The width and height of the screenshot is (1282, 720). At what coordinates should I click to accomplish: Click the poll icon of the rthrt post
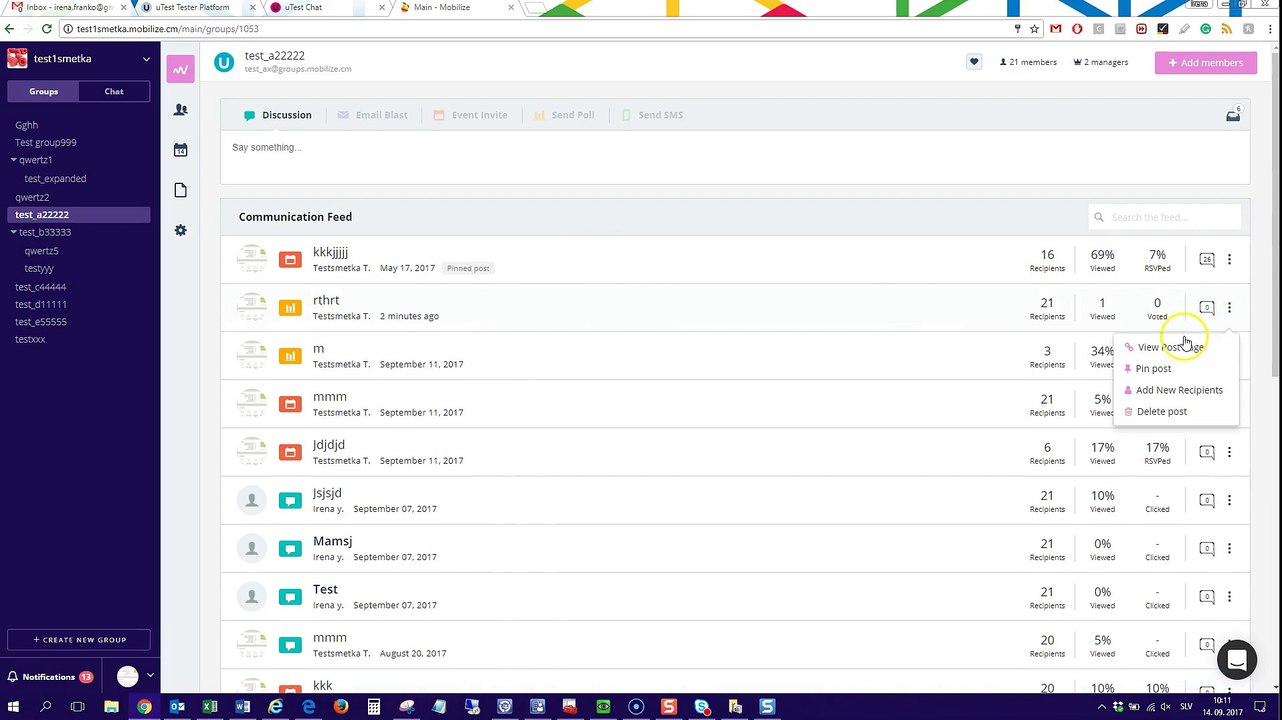(x=290, y=308)
